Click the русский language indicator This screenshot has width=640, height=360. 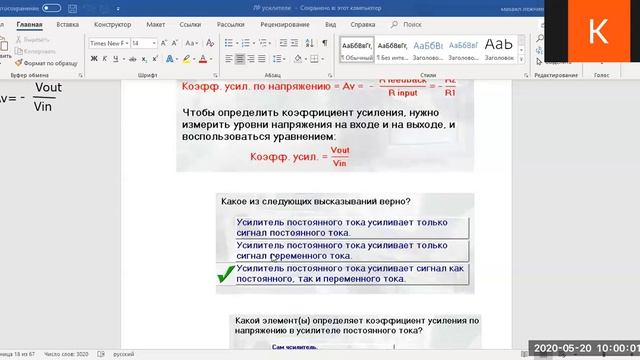point(124,354)
